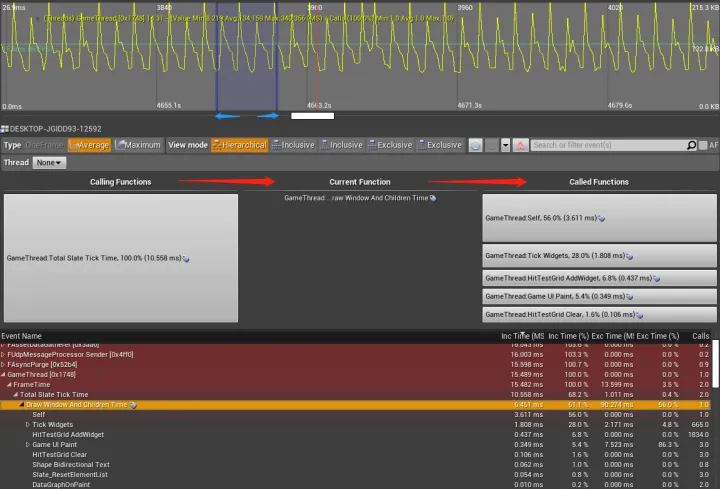The image size is (720, 489).
Task: Click icon after HitTestGrid AddWidget 0.437 ms
Action: [x=657, y=279]
